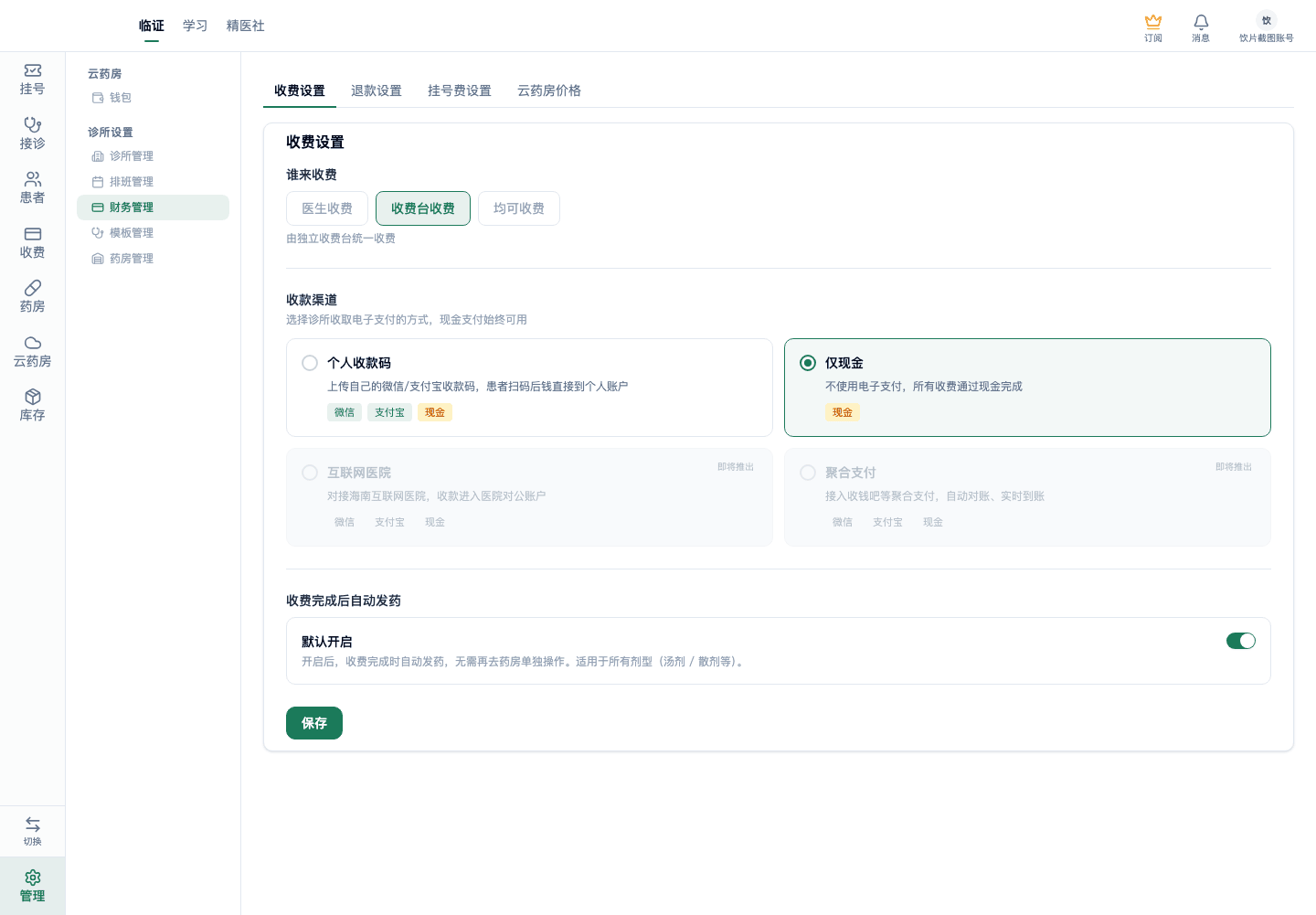Screen dimensions: 1316x915
Task: Click the 收费完成后自动发药 heading
Action: tap(344, 601)
